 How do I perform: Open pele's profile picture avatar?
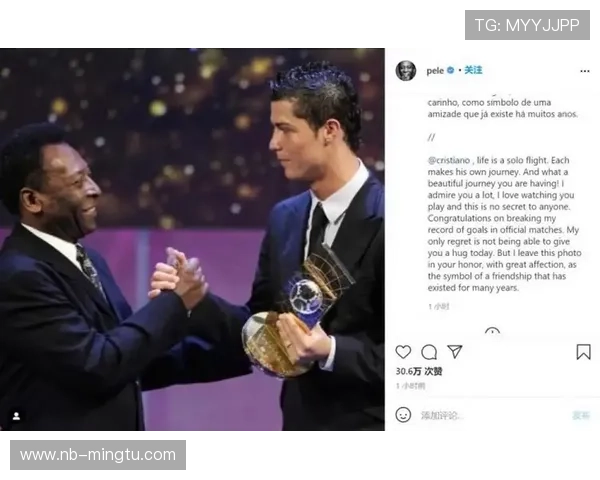tap(406, 70)
